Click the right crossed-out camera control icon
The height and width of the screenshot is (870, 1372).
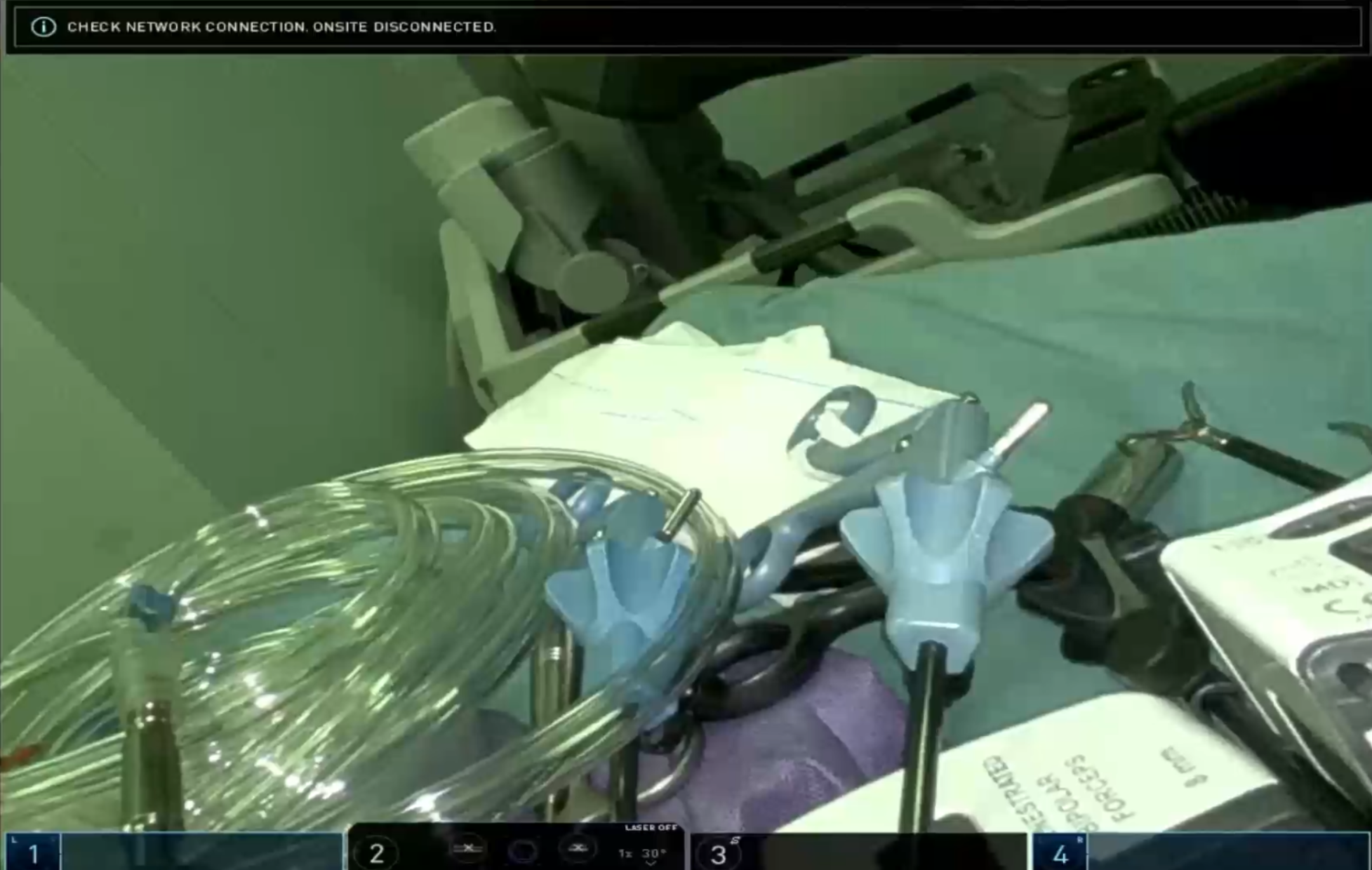pos(578,849)
